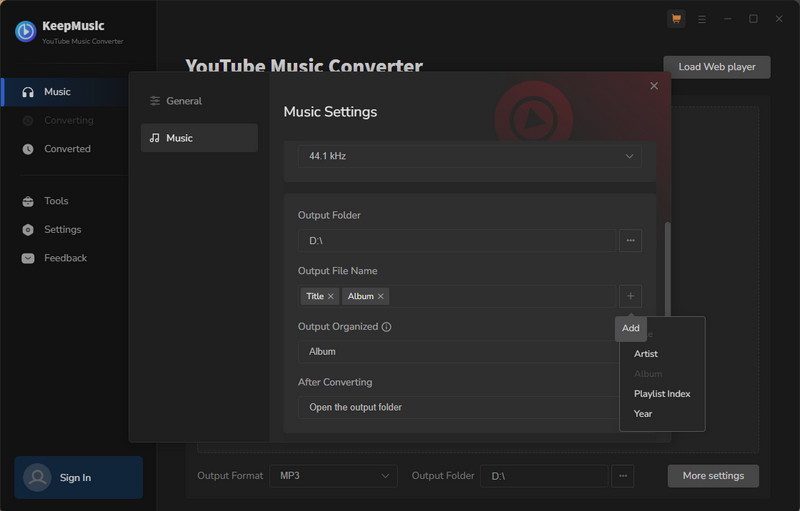Close the Music Settings dialog
The height and width of the screenshot is (511, 800).
pos(654,86)
